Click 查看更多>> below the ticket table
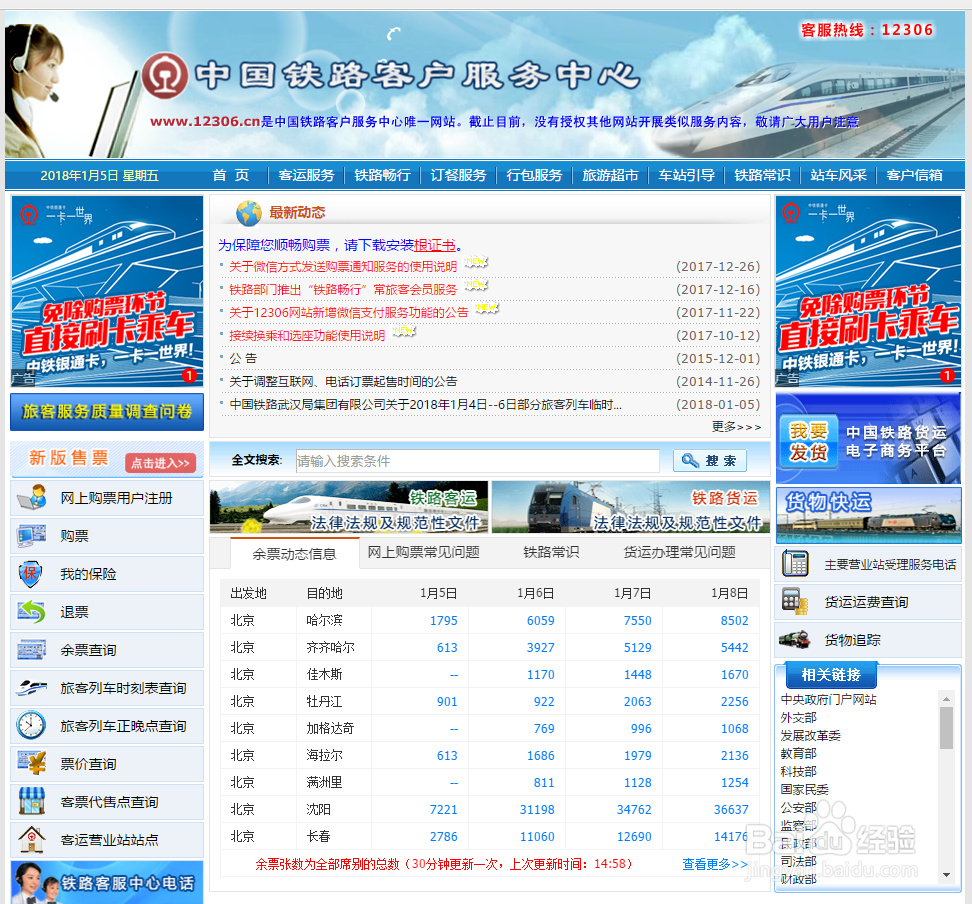The width and height of the screenshot is (972, 904). click(x=715, y=864)
